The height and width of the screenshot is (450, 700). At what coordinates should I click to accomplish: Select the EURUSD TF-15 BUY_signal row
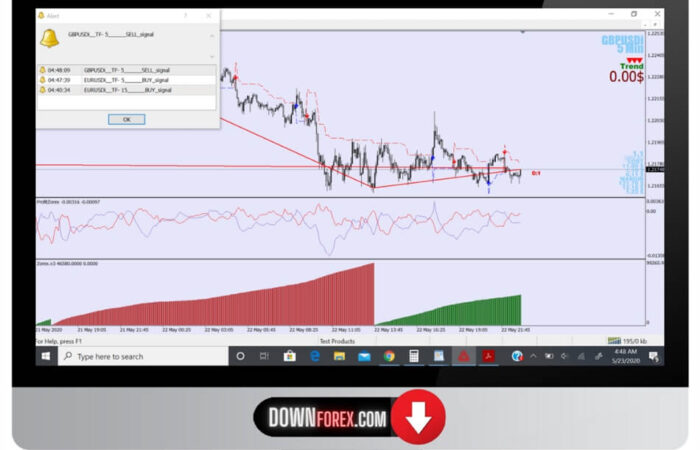point(127,90)
